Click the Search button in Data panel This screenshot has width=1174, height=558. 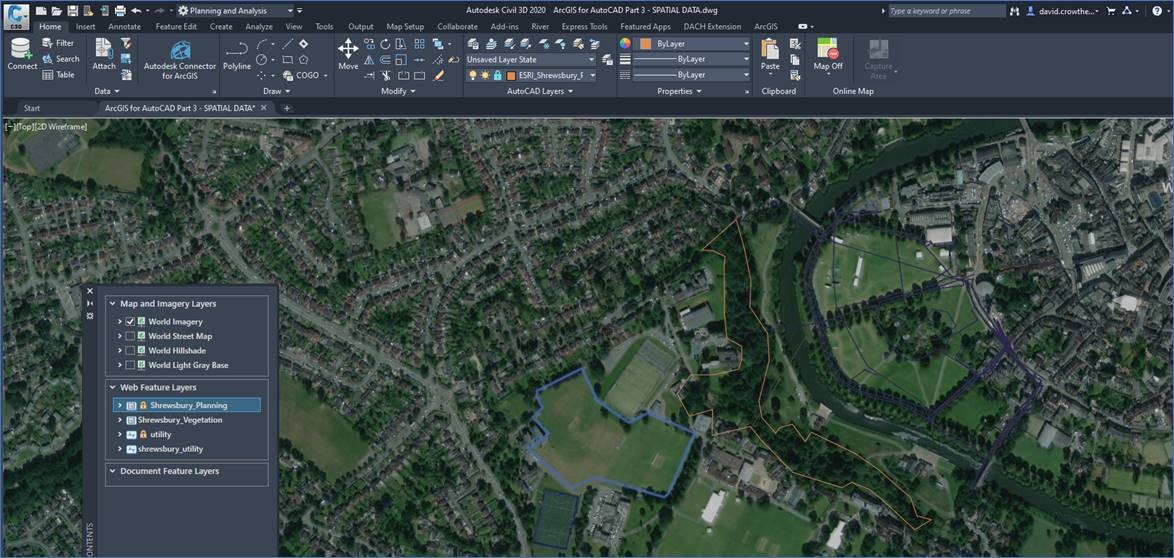pyautogui.click(x=60, y=59)
